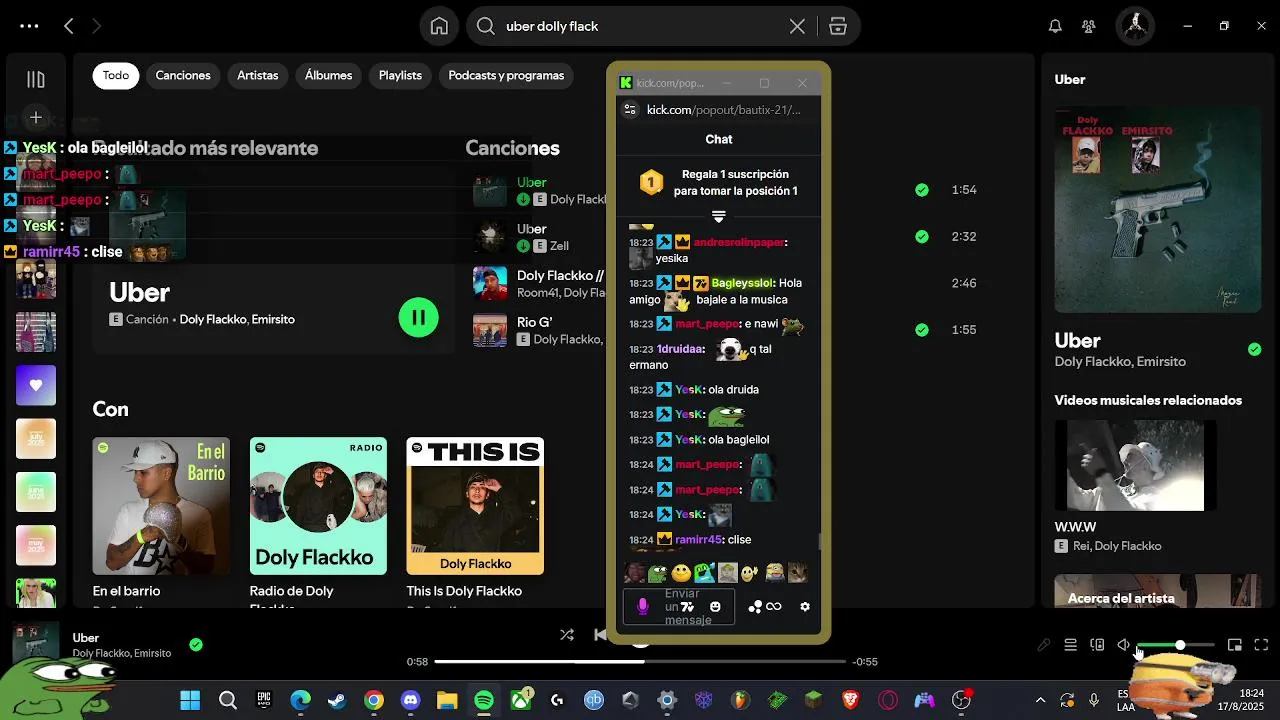The width and height of the screenshot is (1280, 720).
Task: Open Windows Start button
Action: (x=190, y=700)
